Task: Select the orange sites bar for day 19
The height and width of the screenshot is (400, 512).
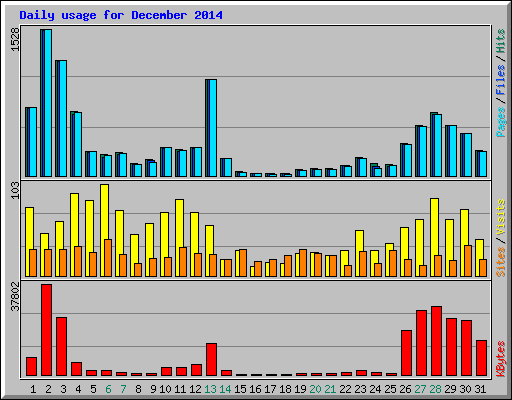Action: point(303,263)
